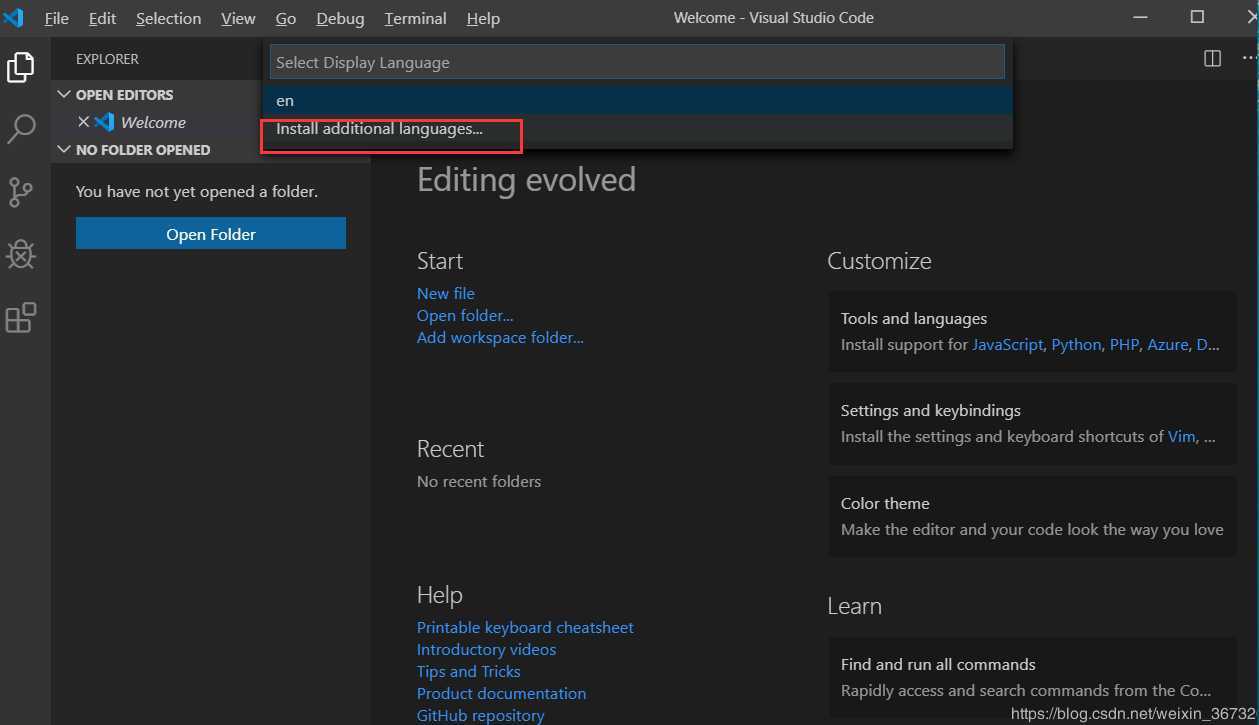Image resolution: width=1259 pixels, height=725 pixels.
Task: Open the Selection menu
Action: [168, 19]
